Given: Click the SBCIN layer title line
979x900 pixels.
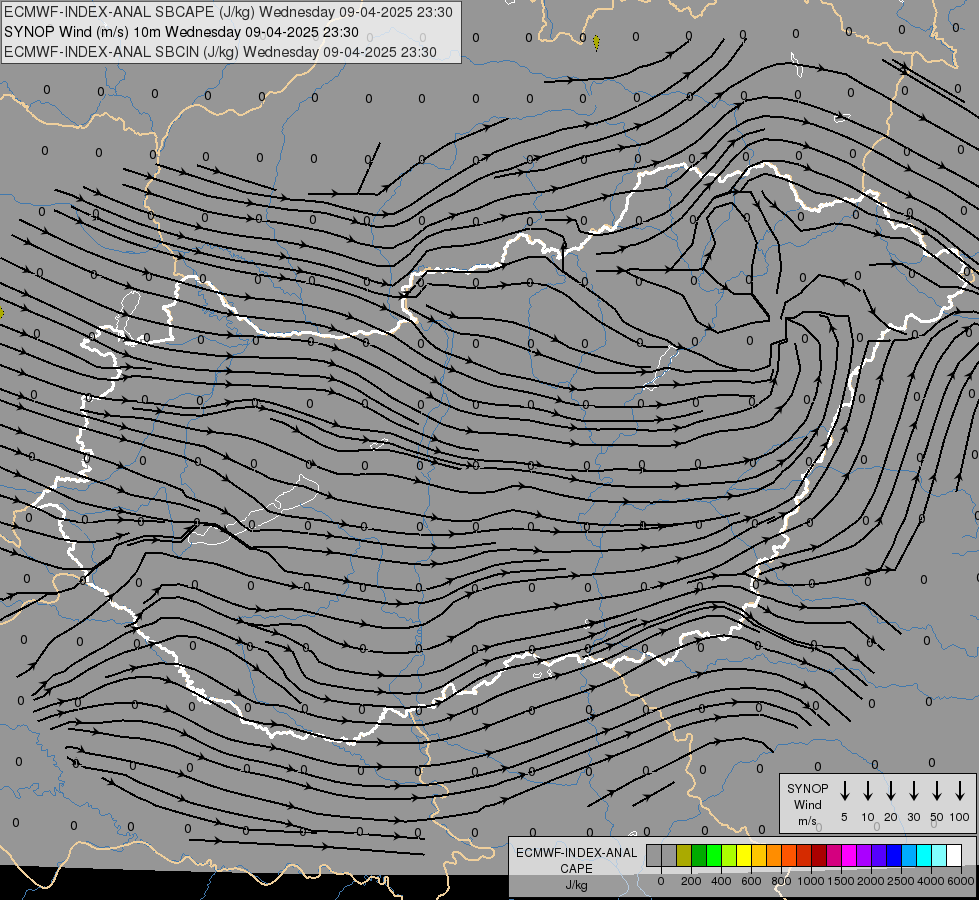Looking at the screenshot, I should [x=220, y=52].
